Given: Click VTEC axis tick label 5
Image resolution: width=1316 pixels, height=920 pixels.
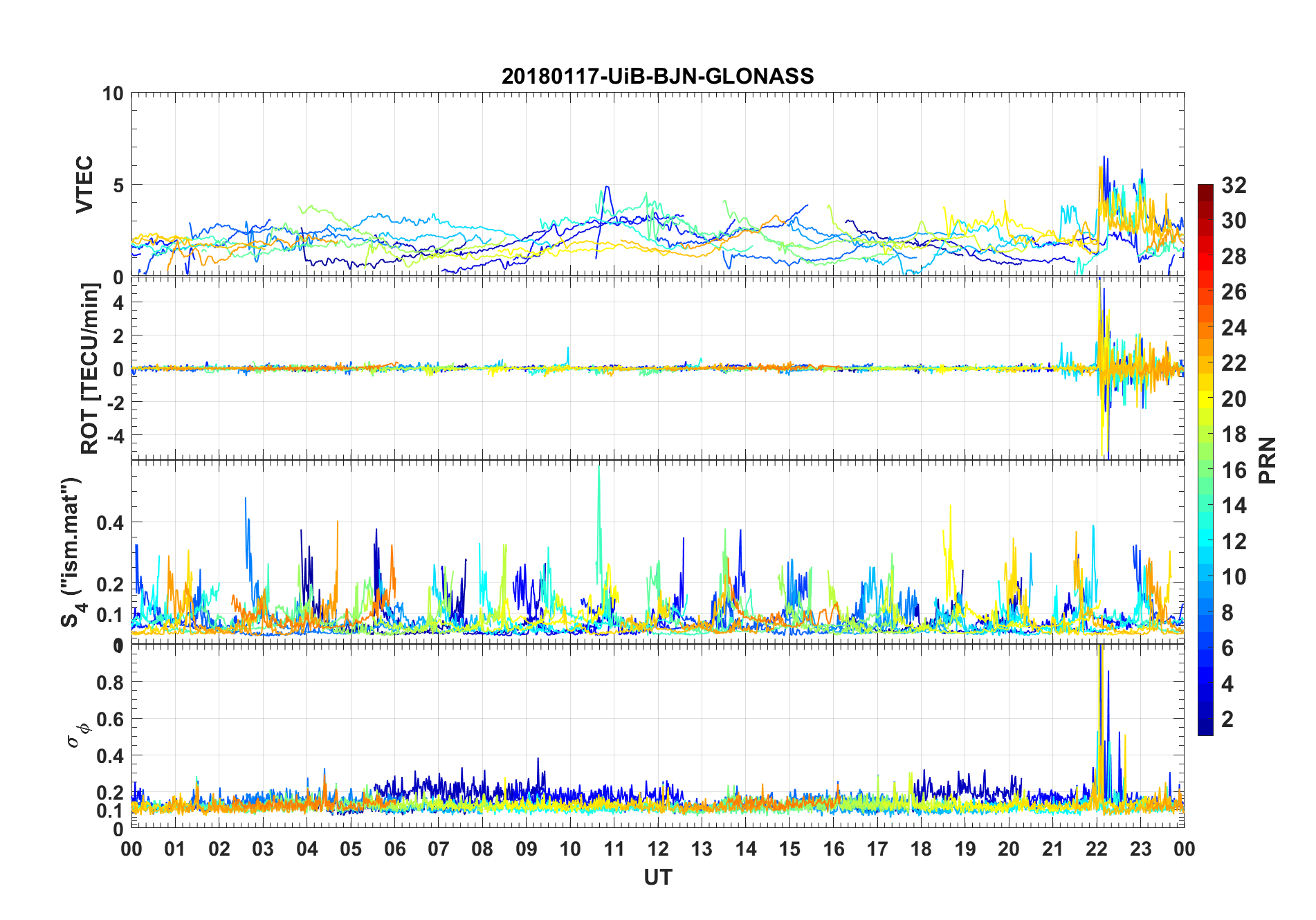Looking at the screenshot, I should pyautogui.click(x=119, y=185).
